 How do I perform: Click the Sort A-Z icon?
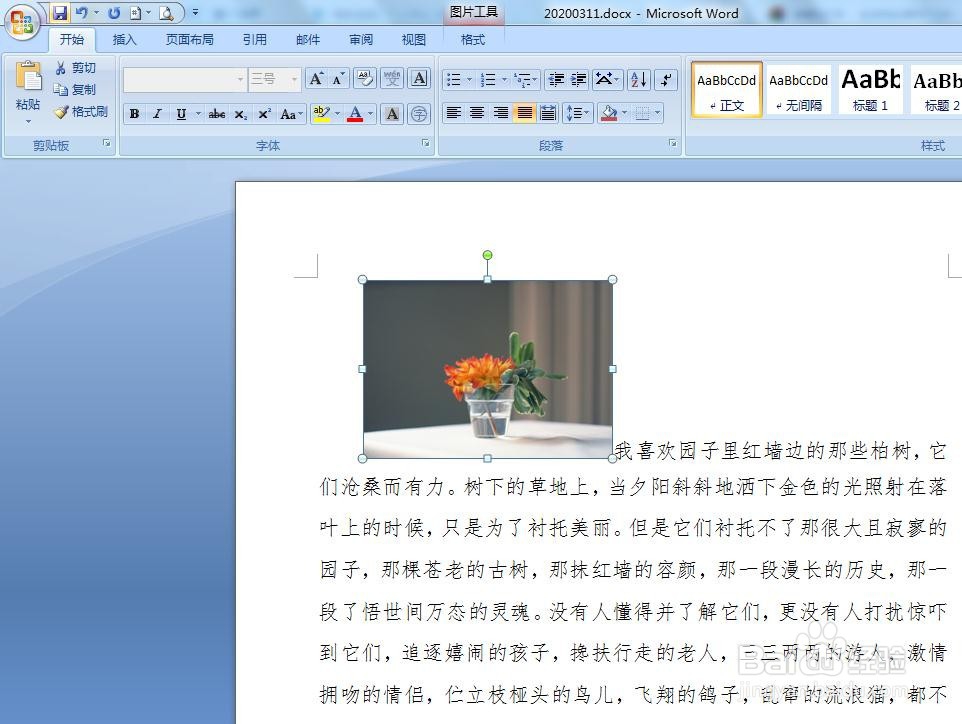click(x=638, y=80)
